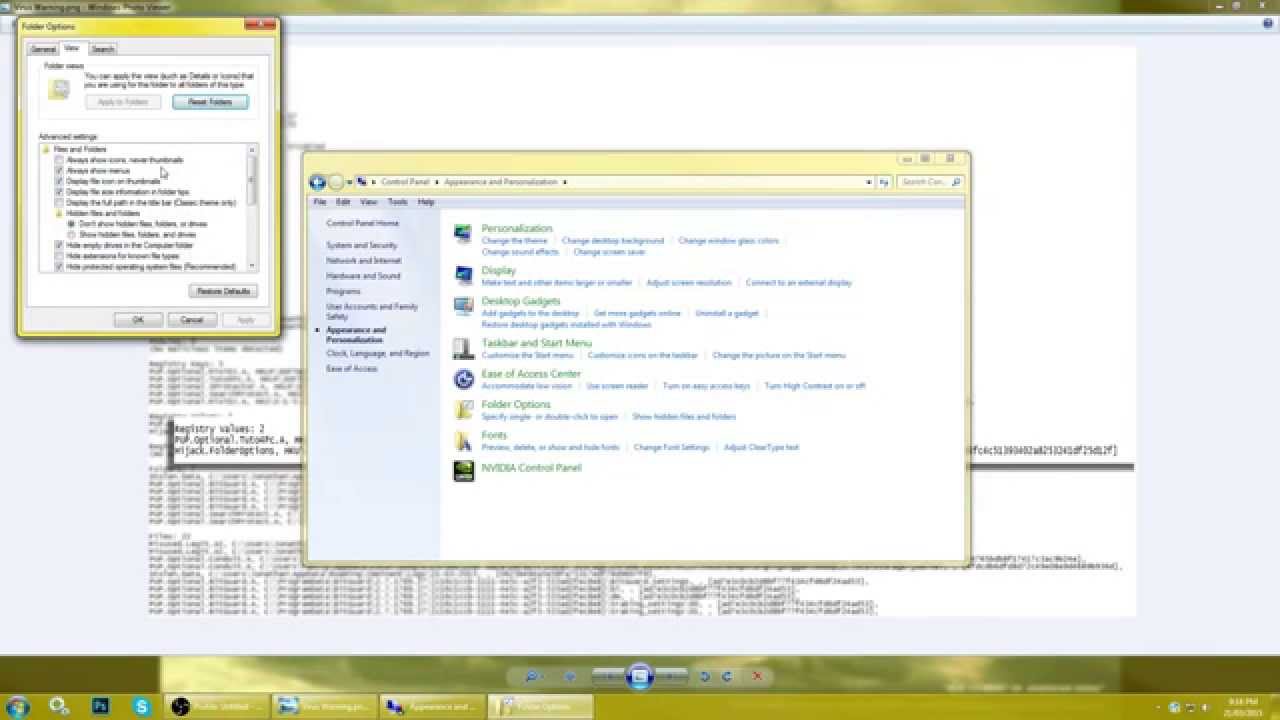
Task: Go back in Control Panel window
Action: [317, 182]
